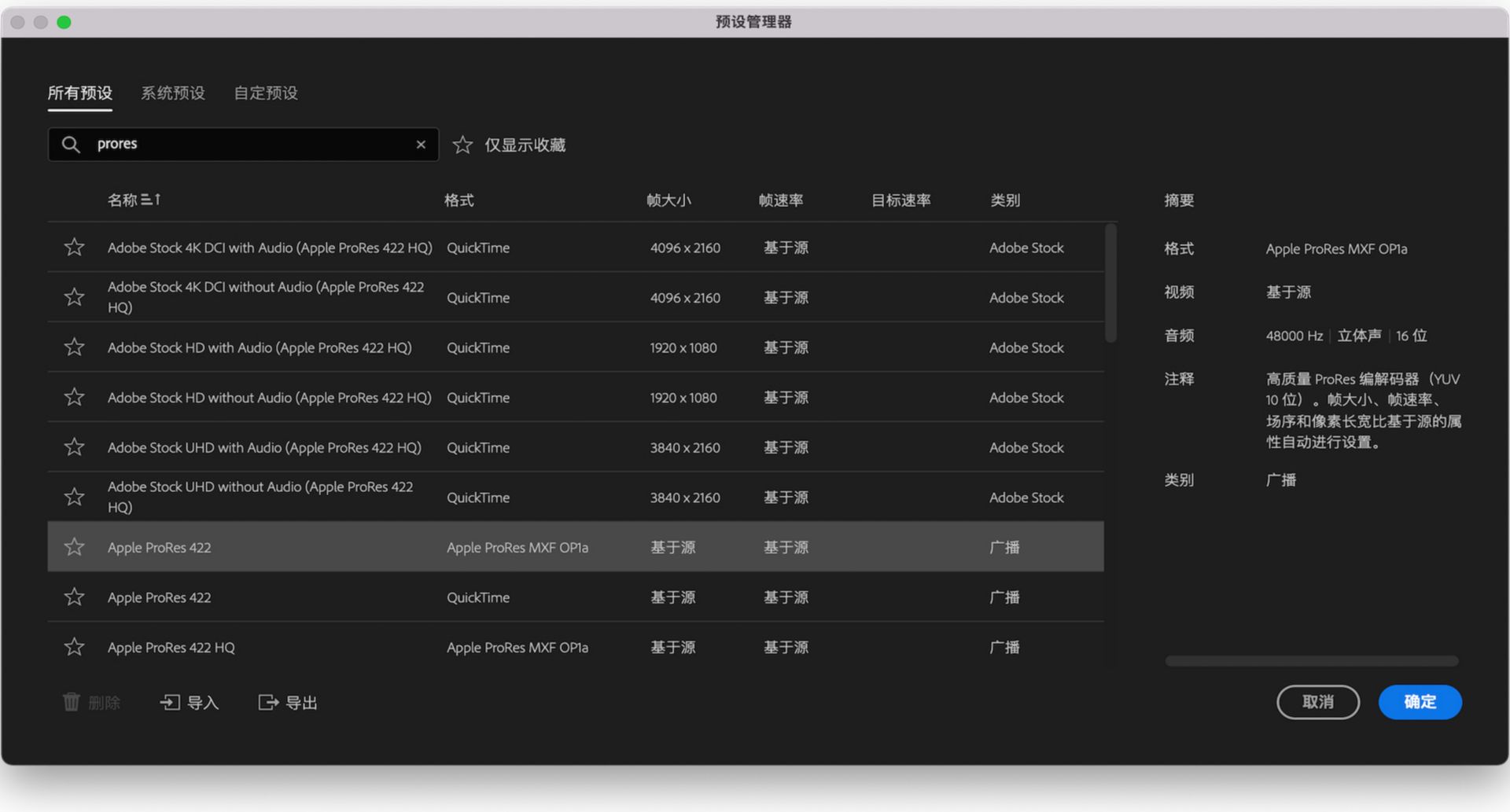1510x812 pixels.
Task: Star the Adobe Stock HD with Audio preset
Action: (73, 347)
